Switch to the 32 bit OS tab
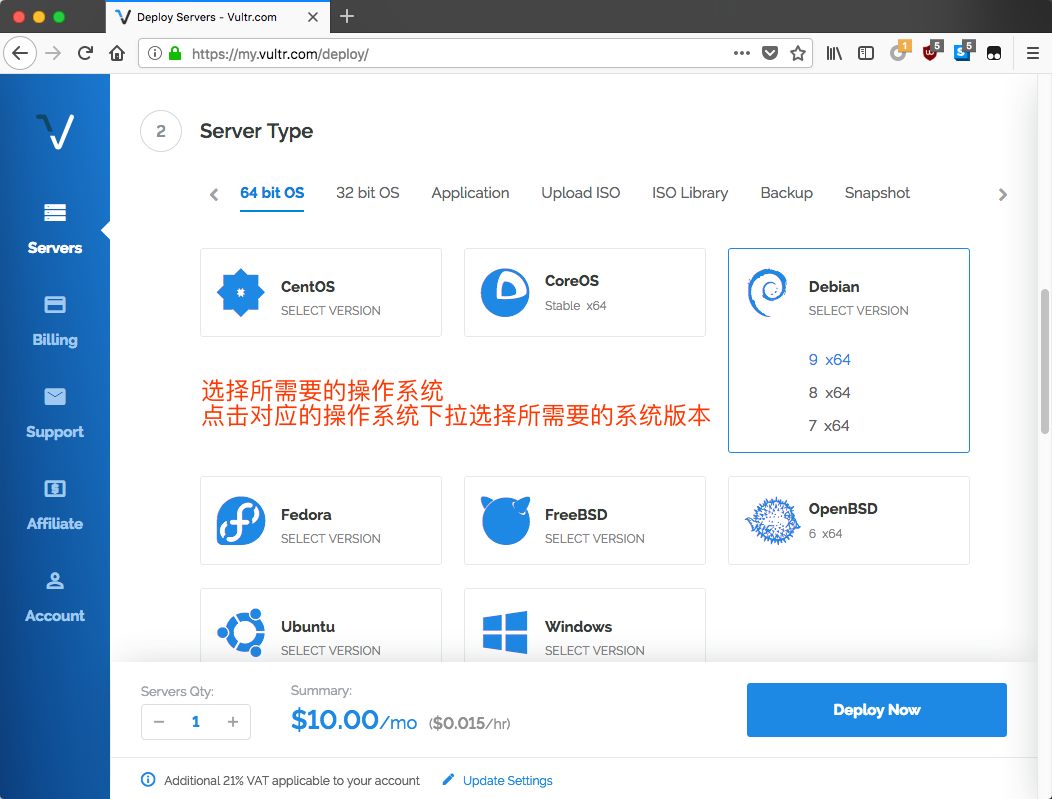The image size is (1052, 799). 368,193
